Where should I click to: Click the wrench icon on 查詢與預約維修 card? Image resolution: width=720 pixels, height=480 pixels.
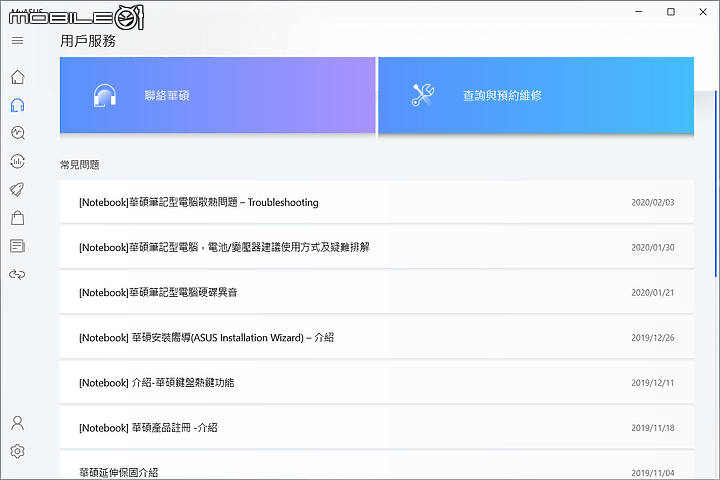[x=423, y=95]
